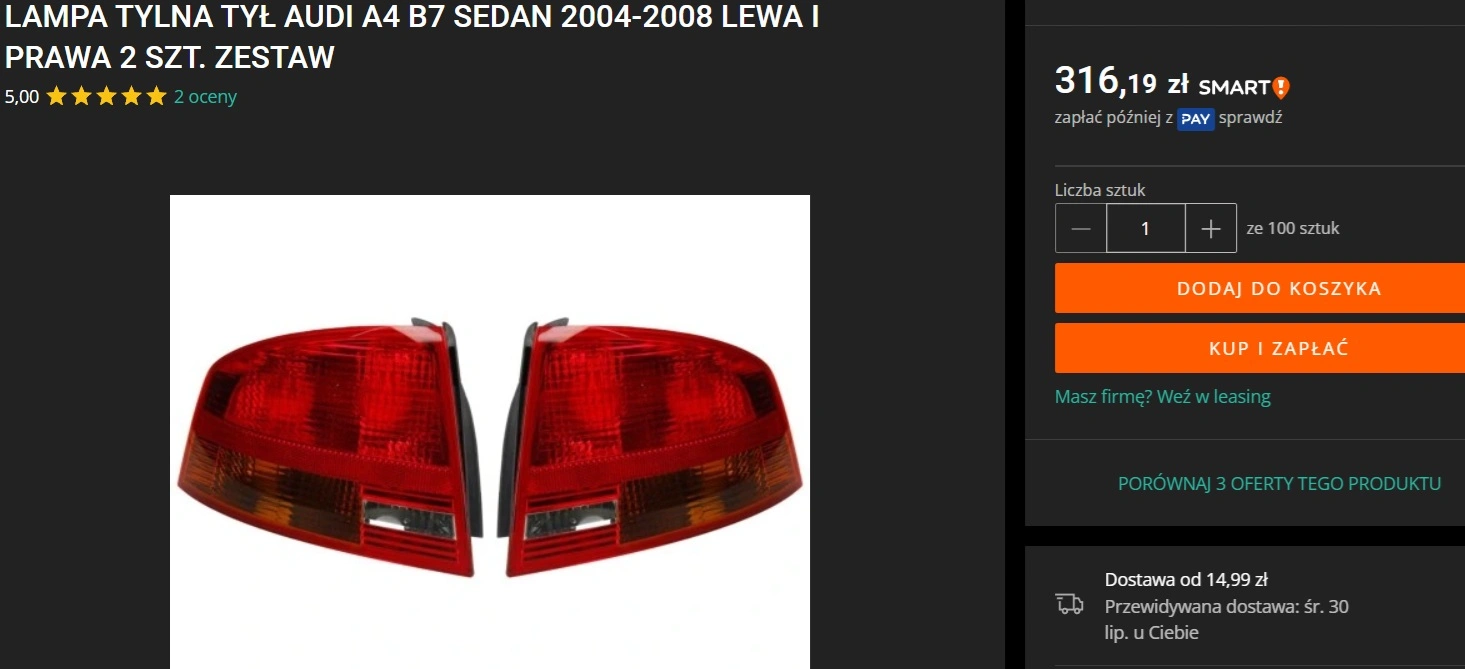This screenshot has width=1465, height=669.
Task: Add item via DODAJ DO KOSZYKA
Action: click(x=1260, y=288)
